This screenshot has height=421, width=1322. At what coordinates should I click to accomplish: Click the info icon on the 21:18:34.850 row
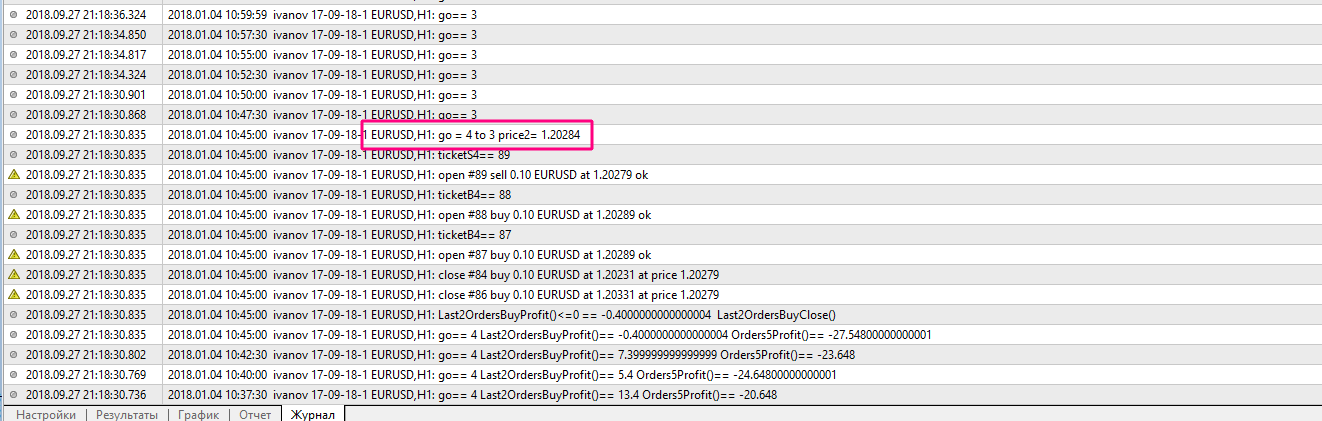click(13, 35)
